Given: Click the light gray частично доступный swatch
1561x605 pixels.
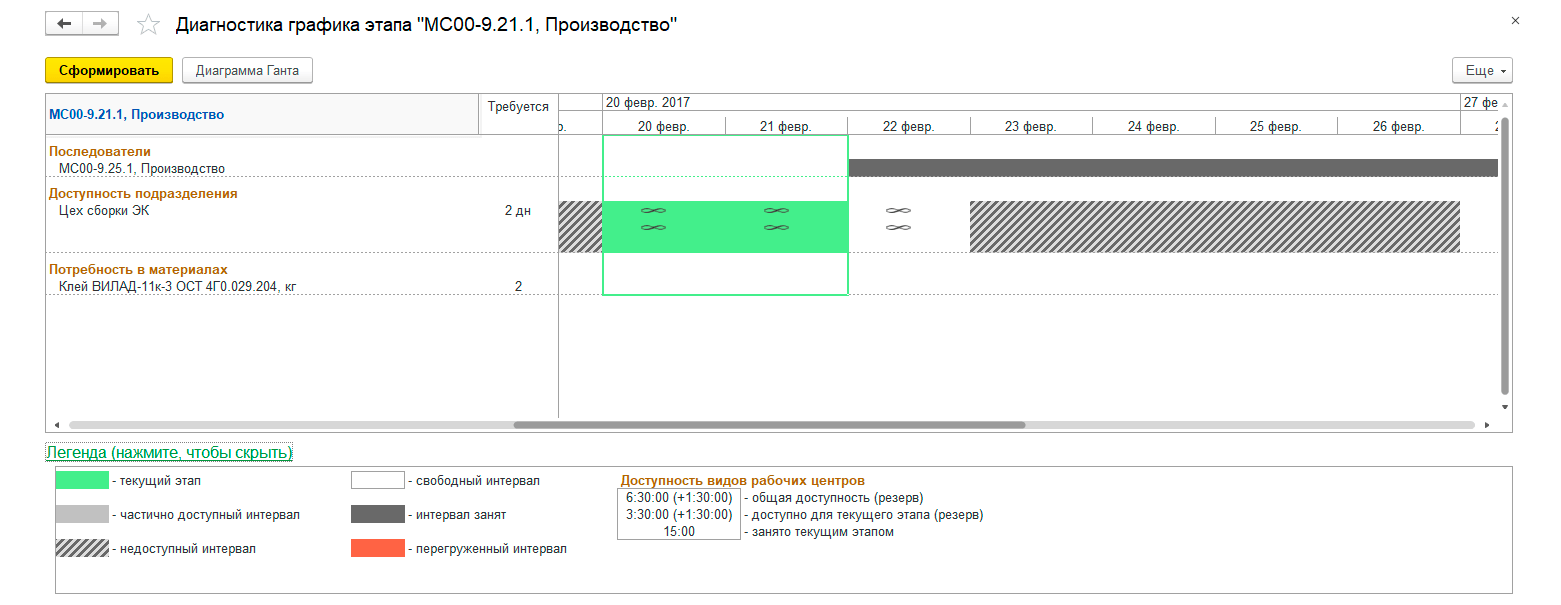Looking at the screenshot, I should click(82, 515).
